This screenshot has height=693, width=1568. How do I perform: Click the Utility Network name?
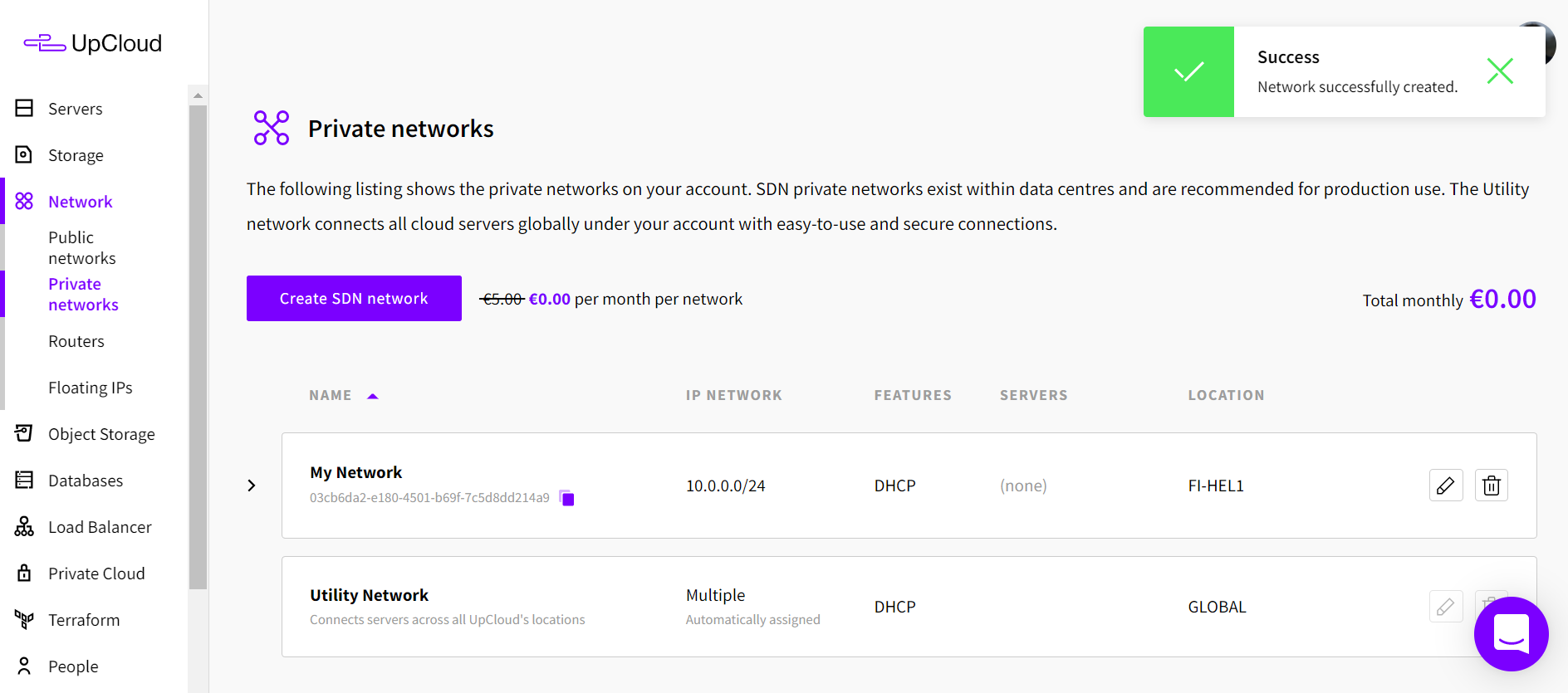pyautogui.click(x=369, y=595)
